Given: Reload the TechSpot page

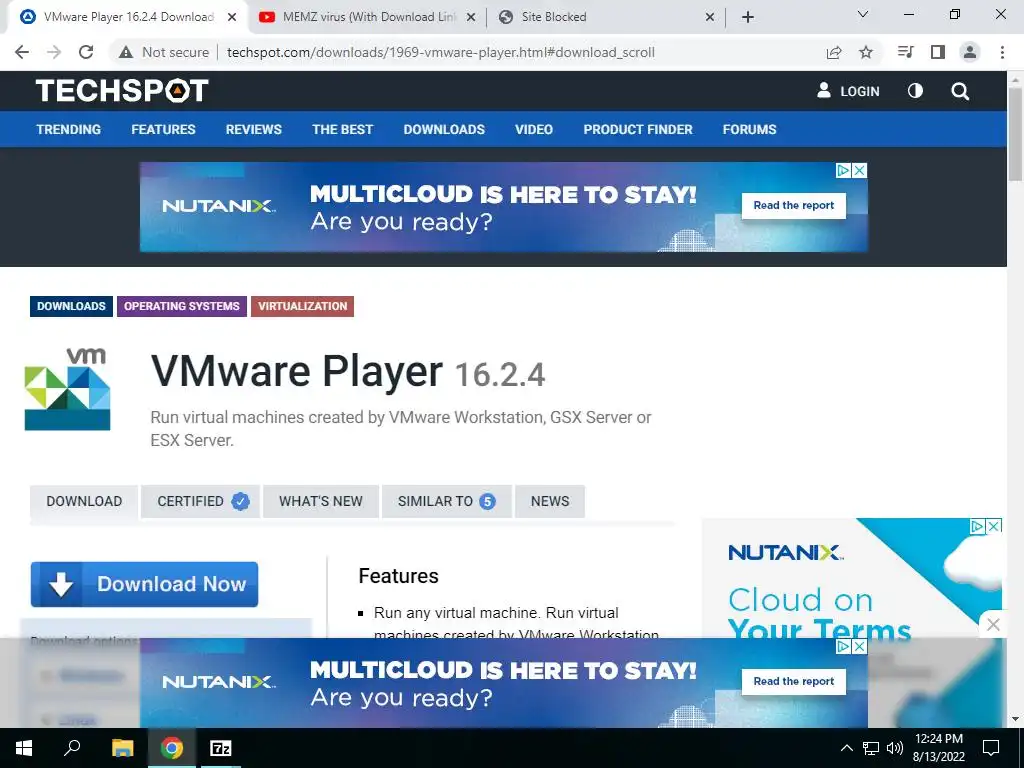Looking at the screenshot, I should point(86,52).
